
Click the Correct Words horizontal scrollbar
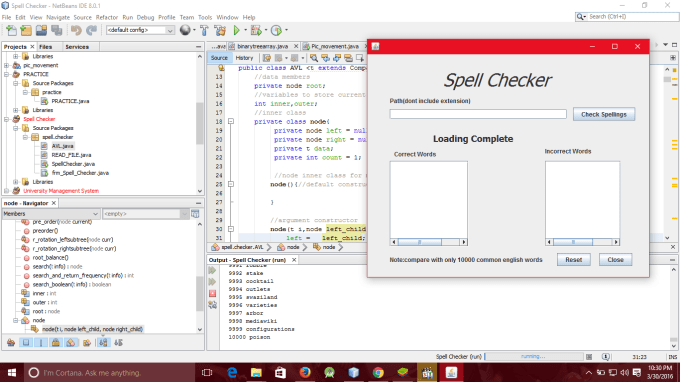click(428, 242)
